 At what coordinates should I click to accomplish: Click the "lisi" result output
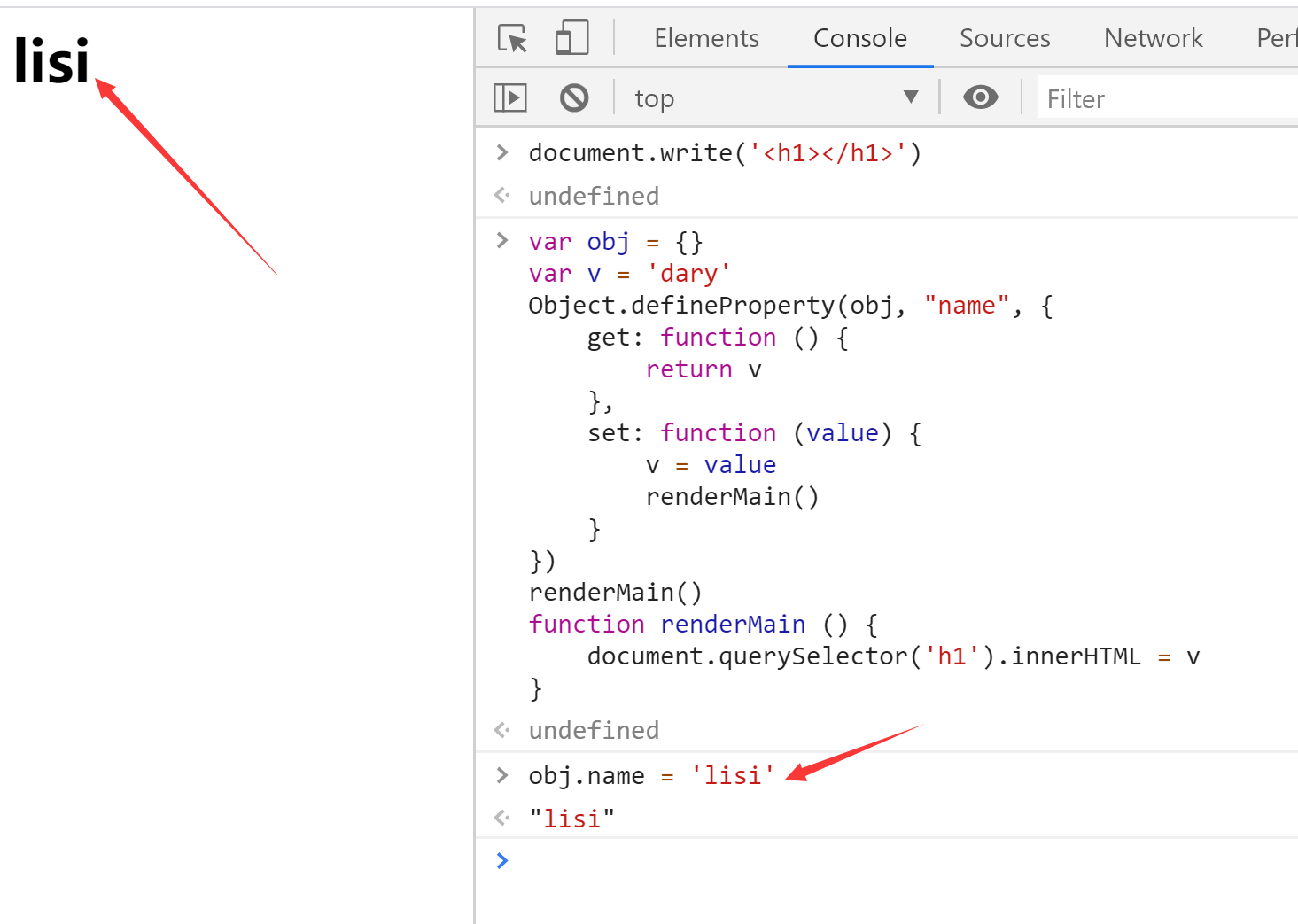pos(571,819)
